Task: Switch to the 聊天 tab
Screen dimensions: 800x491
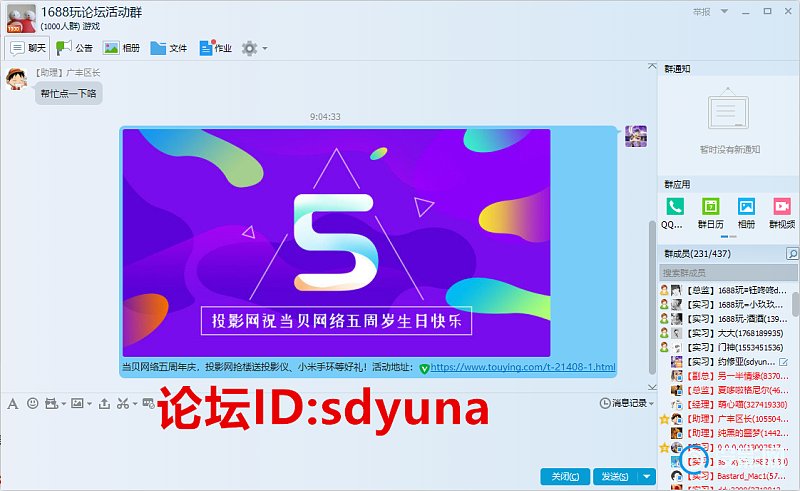Action: pyautogui.click(x=28, y=48)
